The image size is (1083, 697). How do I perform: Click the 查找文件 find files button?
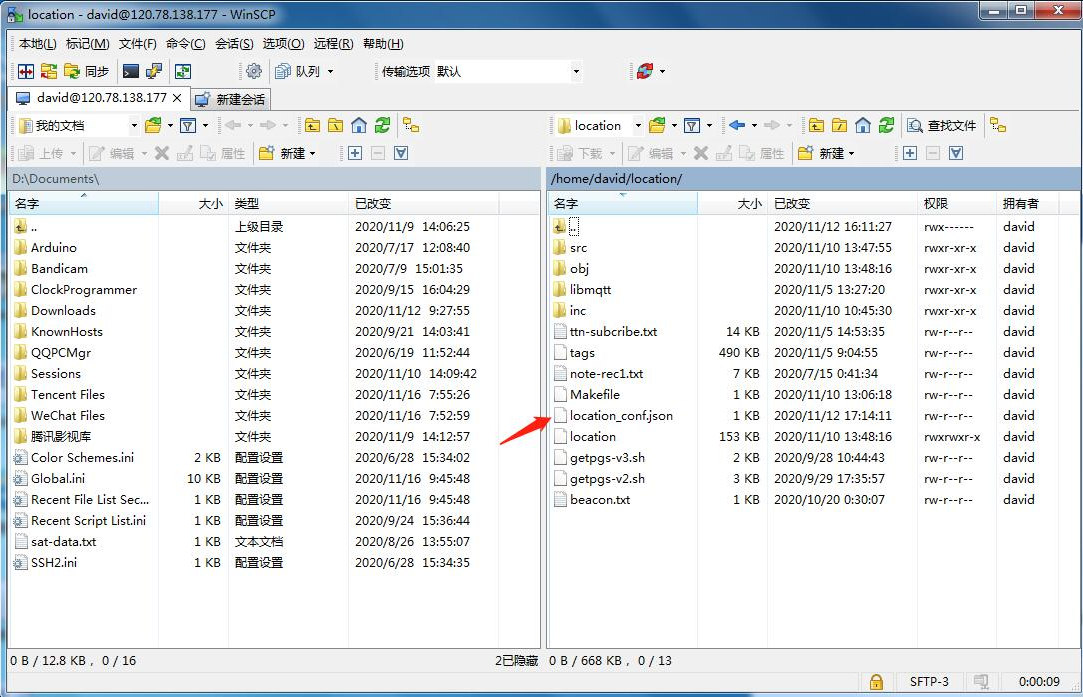942,126
